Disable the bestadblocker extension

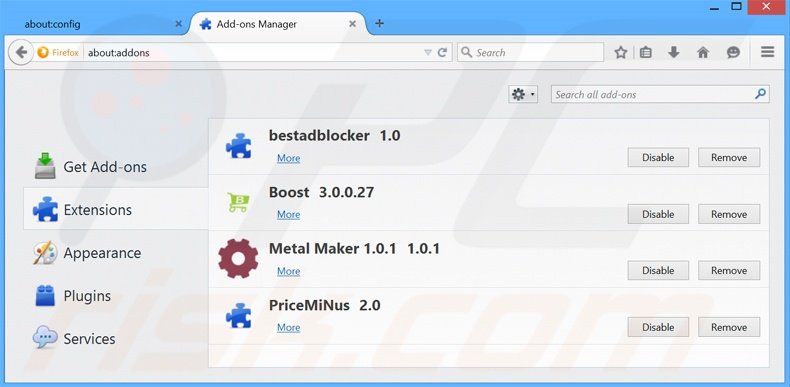pyautogui.click(x=658, y=158)
